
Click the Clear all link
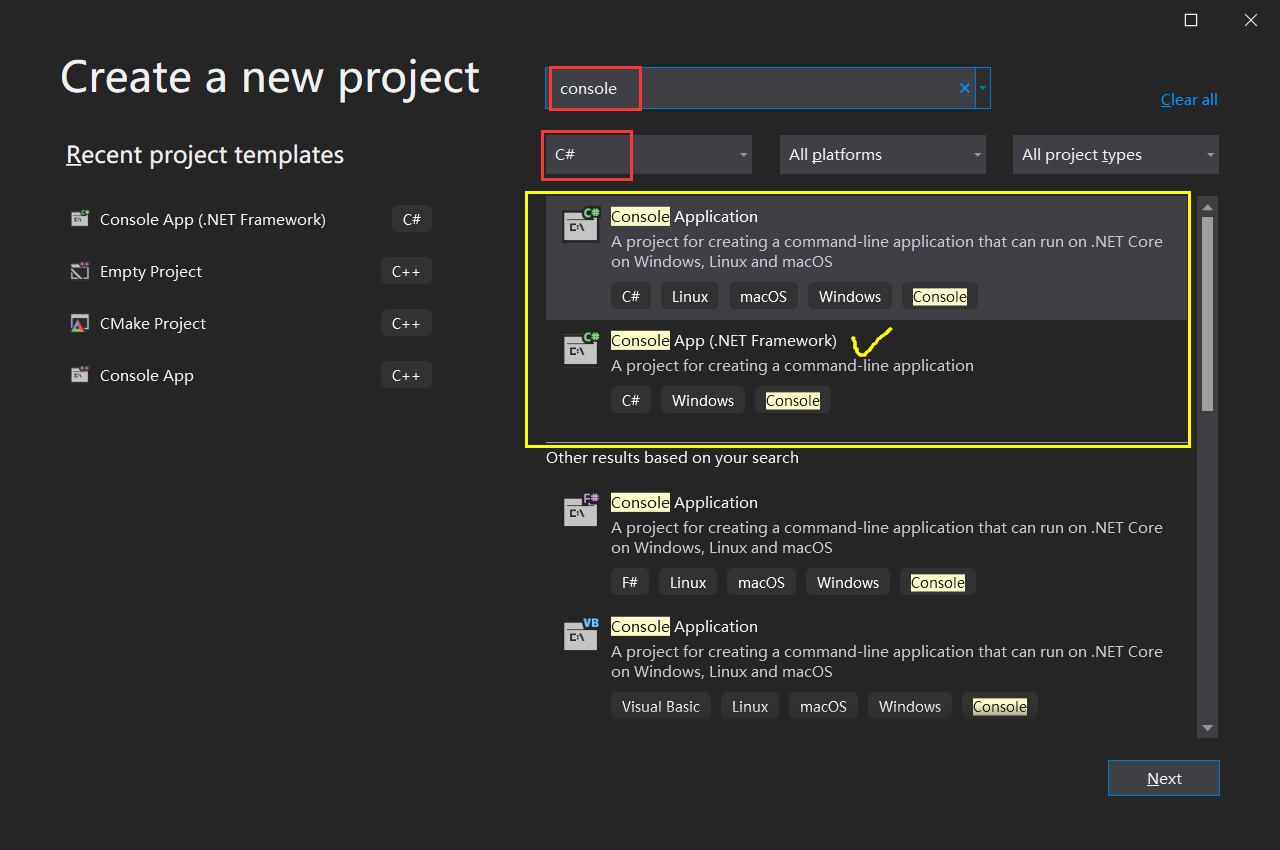click(1189, 99)
